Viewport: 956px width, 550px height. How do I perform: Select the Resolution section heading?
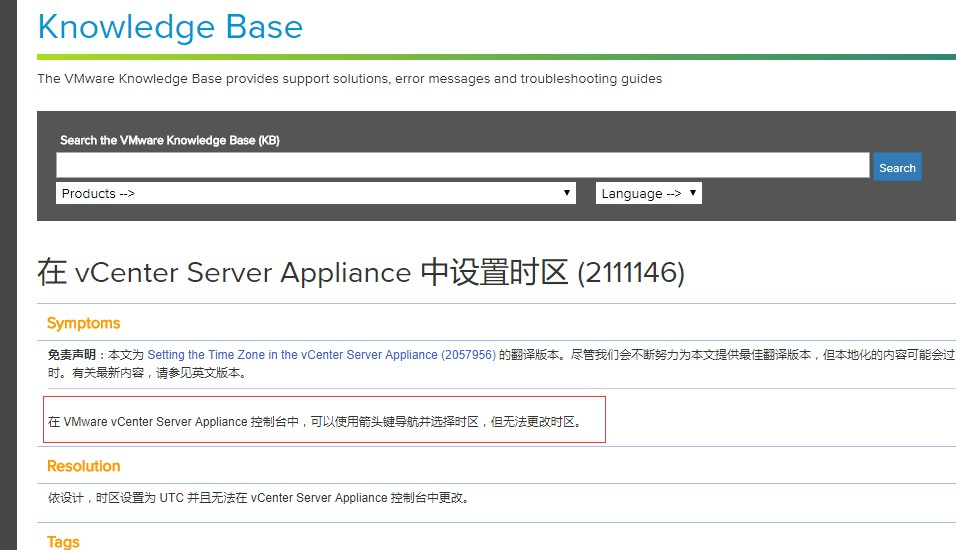83,466
